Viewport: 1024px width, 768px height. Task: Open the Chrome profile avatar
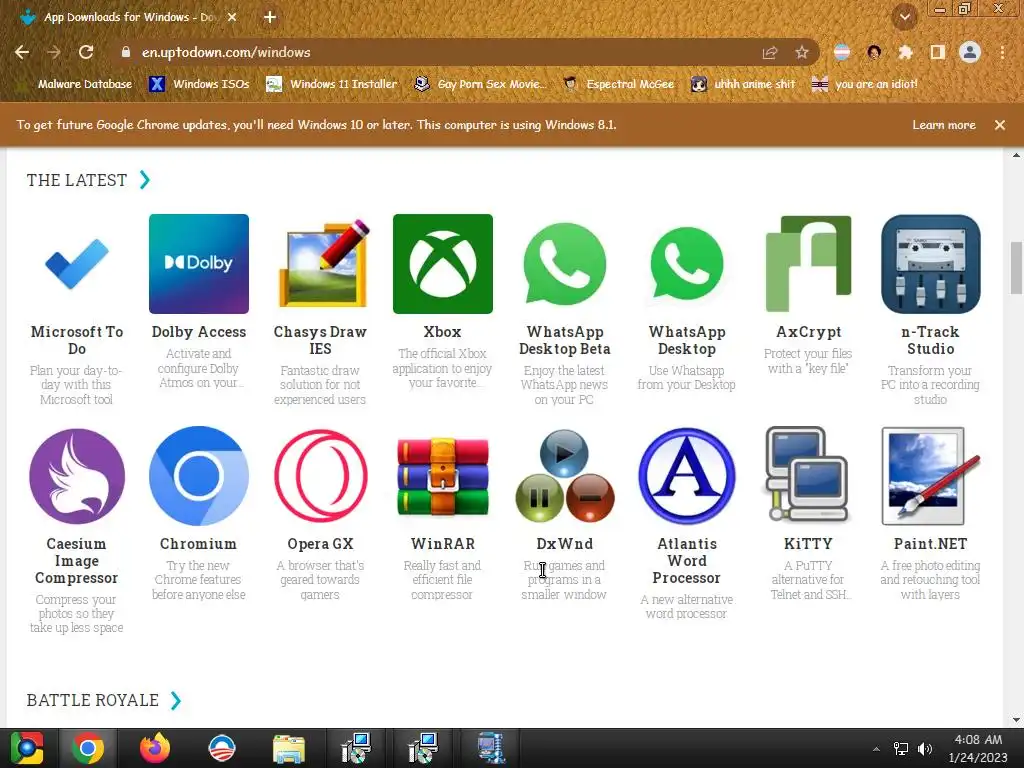coord(970,52)
